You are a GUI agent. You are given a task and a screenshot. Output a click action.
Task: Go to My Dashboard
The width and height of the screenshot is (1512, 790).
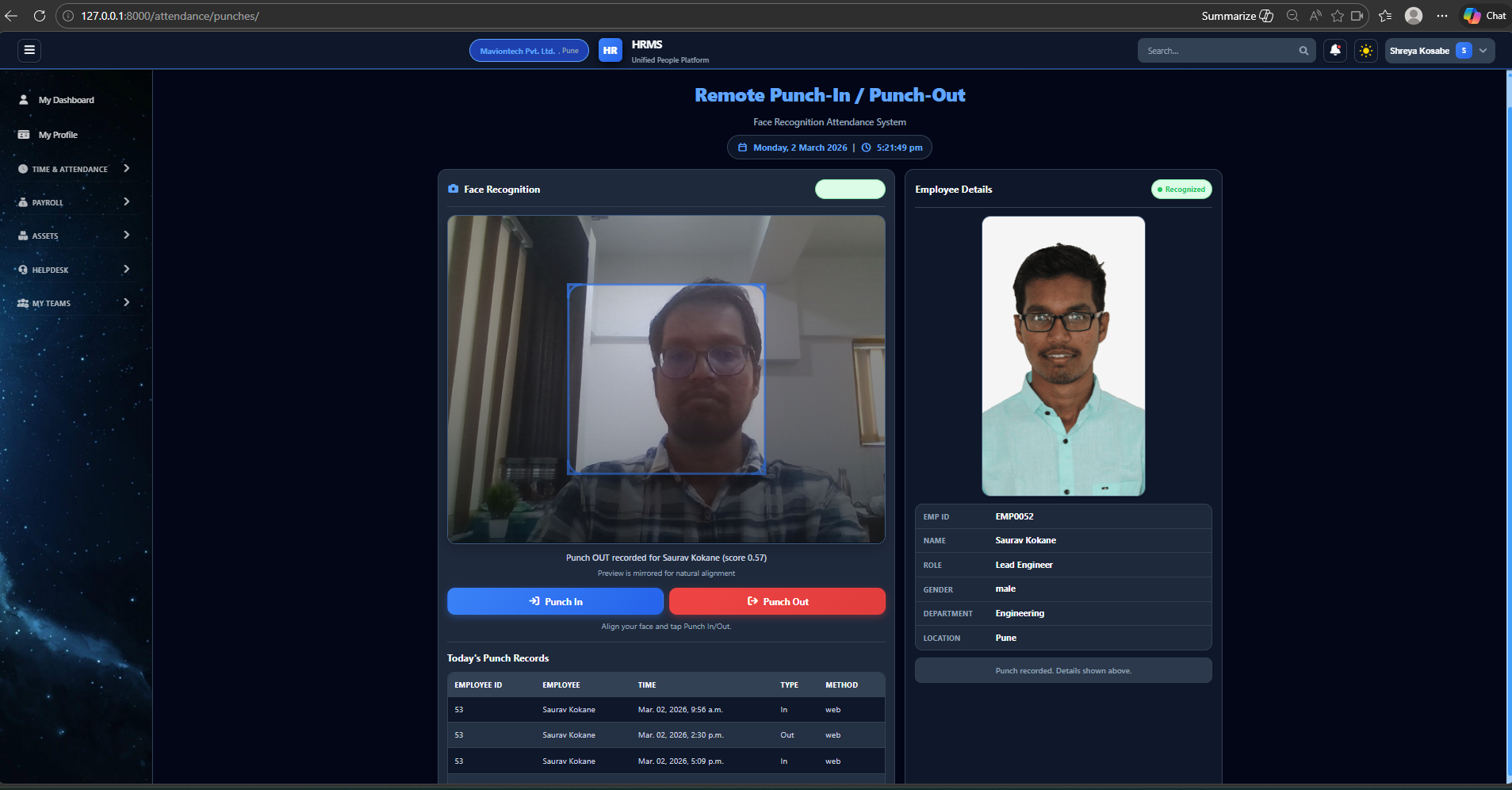click(x=66, y=100)
